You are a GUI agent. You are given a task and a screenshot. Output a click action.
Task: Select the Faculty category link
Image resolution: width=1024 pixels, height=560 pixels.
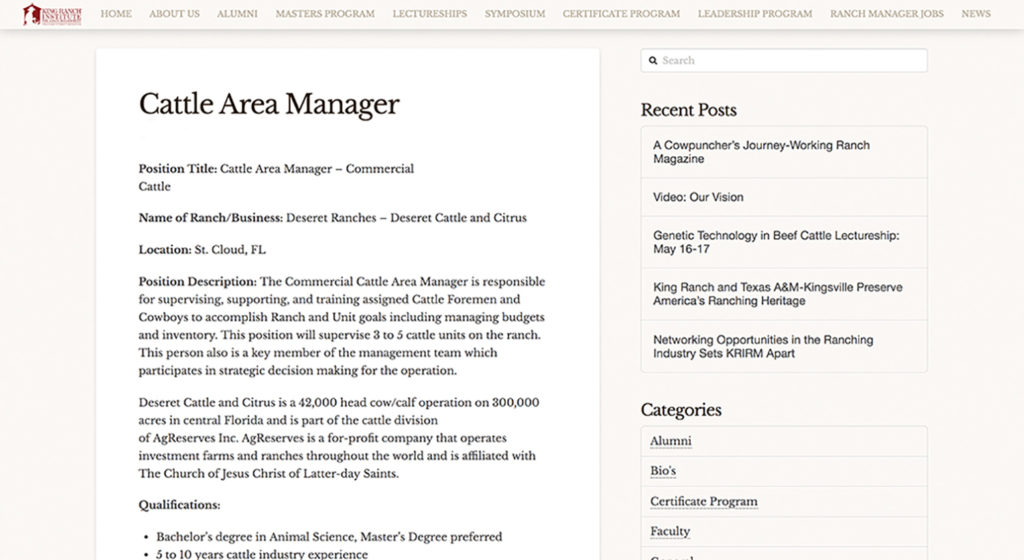click(x=670, y=531)
